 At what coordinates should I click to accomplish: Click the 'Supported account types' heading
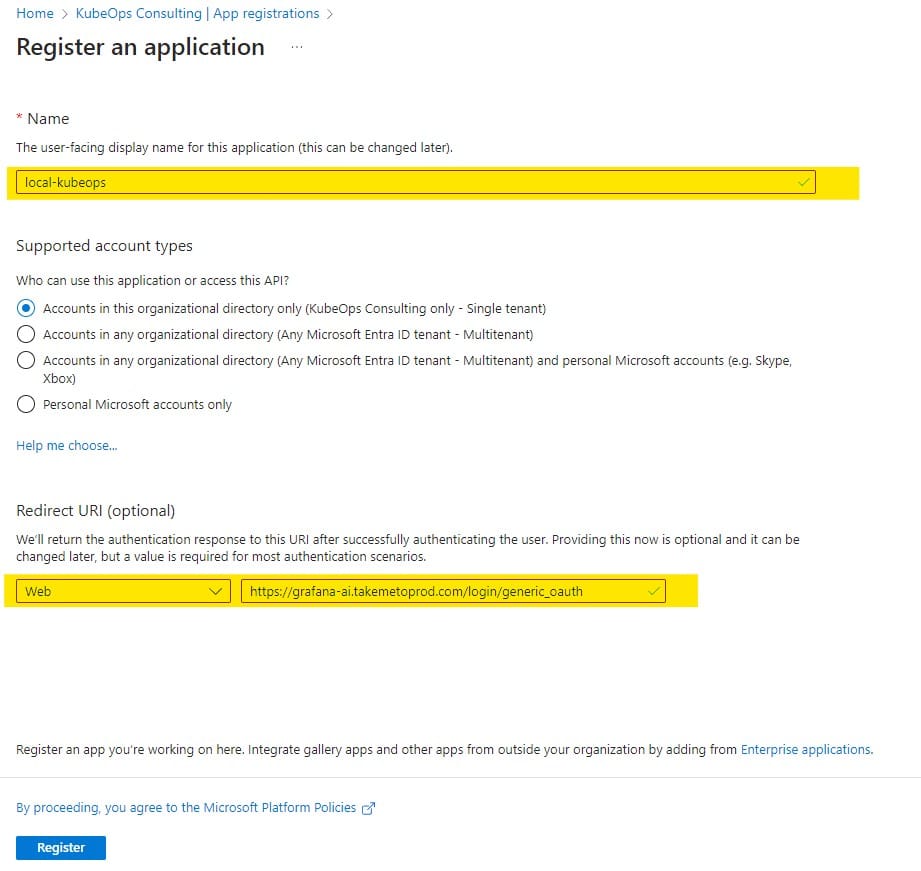point(104,246)
